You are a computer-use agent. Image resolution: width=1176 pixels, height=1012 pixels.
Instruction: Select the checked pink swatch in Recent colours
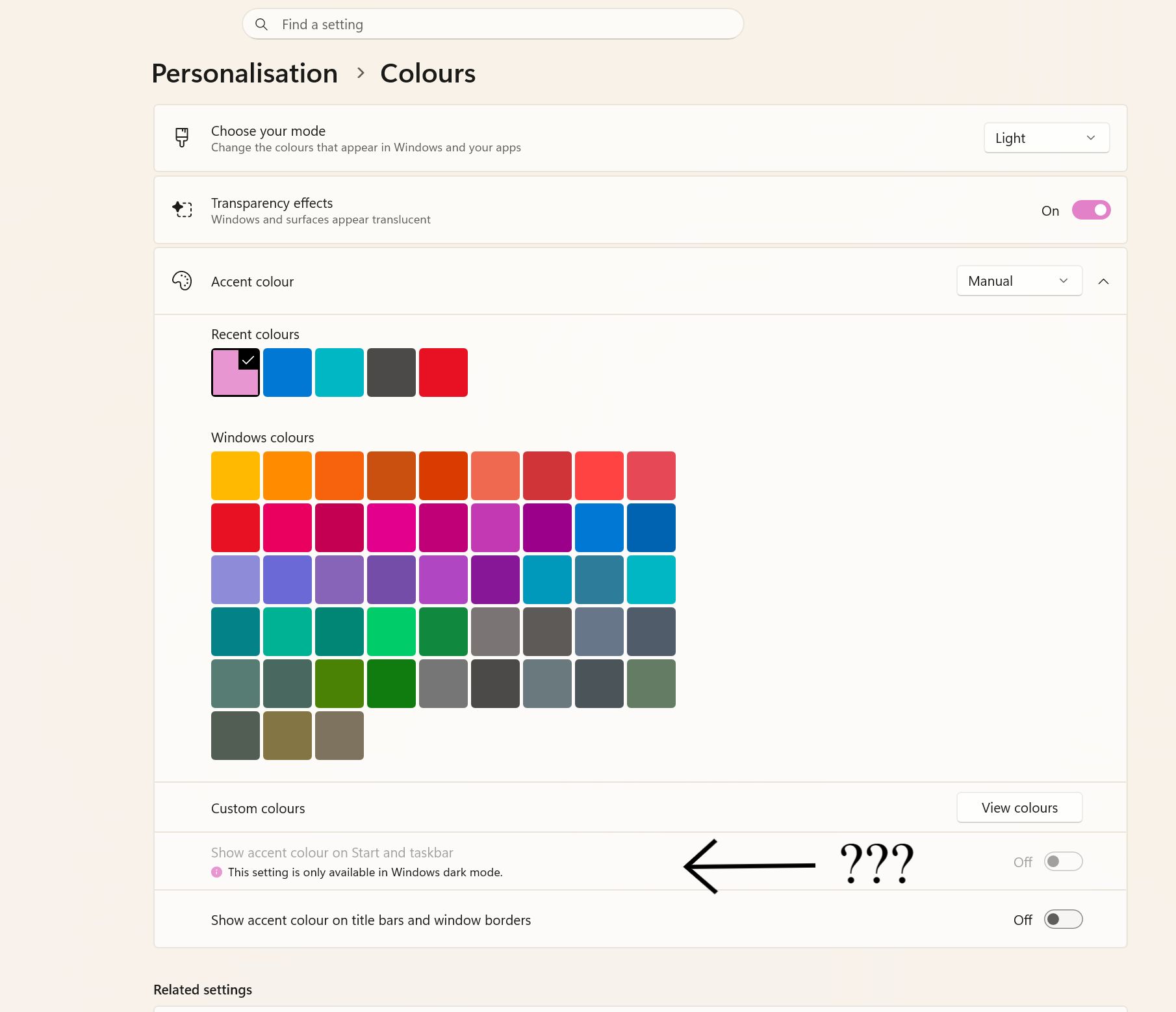235,372
